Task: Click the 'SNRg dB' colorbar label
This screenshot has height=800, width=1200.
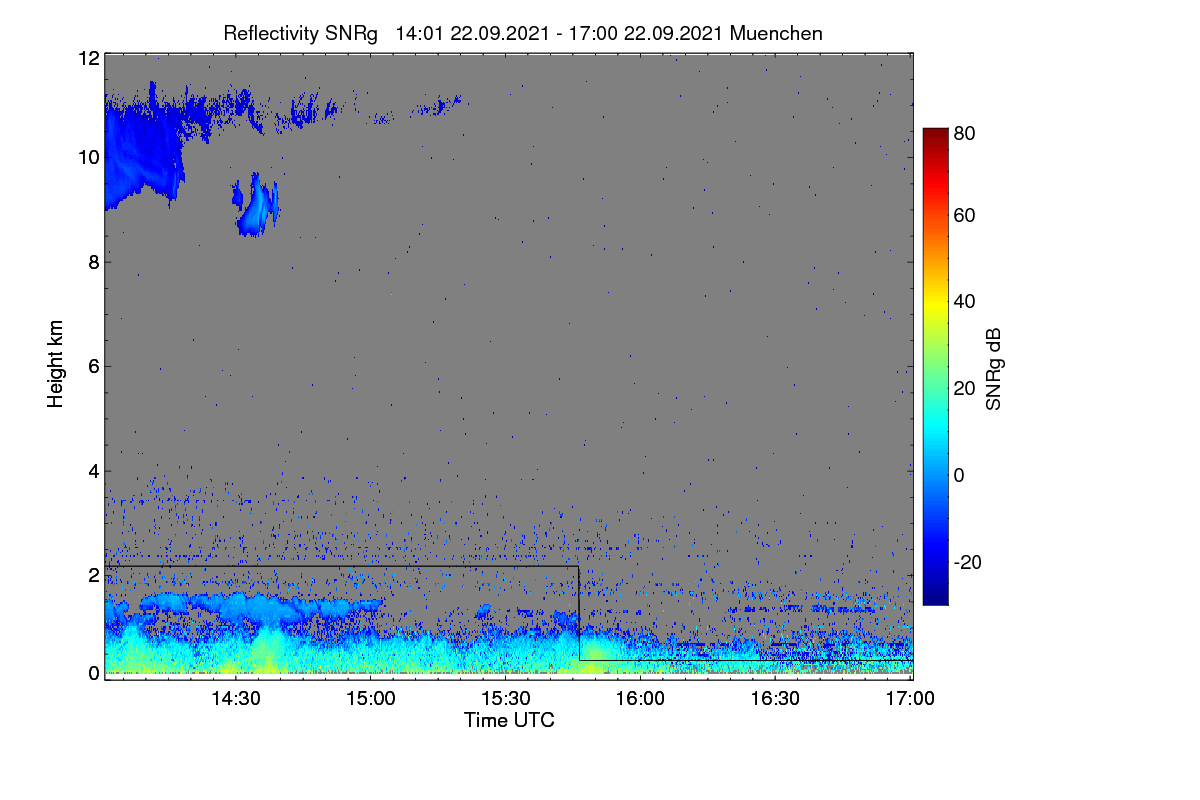Action: (994, 368)
